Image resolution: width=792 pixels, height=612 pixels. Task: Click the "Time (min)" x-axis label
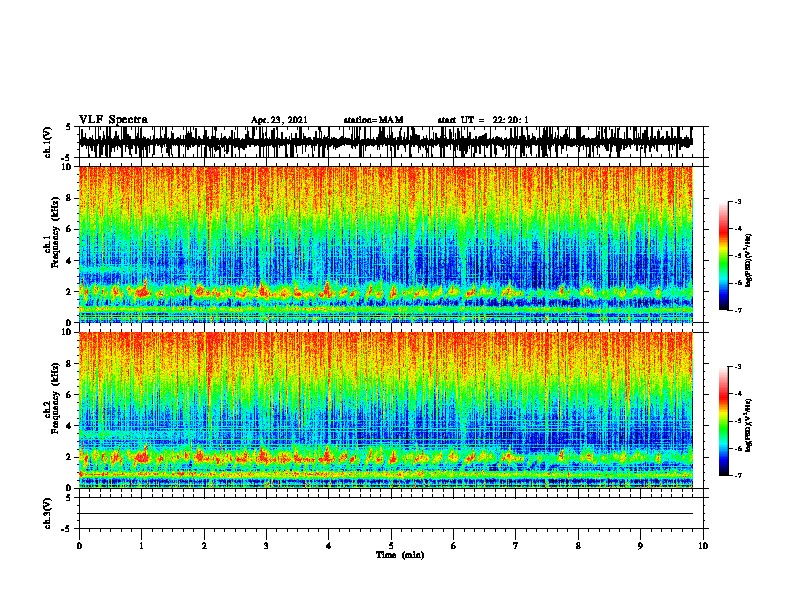point(400,555)
